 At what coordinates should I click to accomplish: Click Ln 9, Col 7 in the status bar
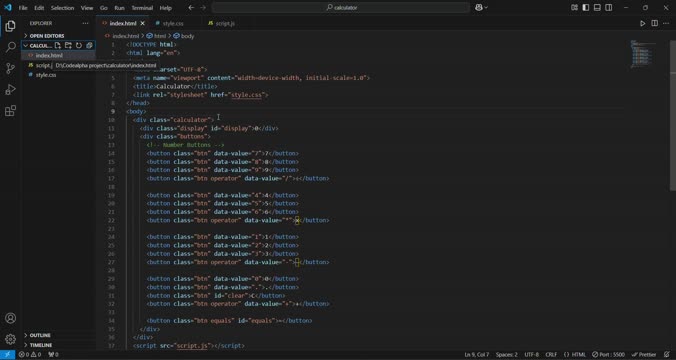pyautogui.click(x=476, y=354)
